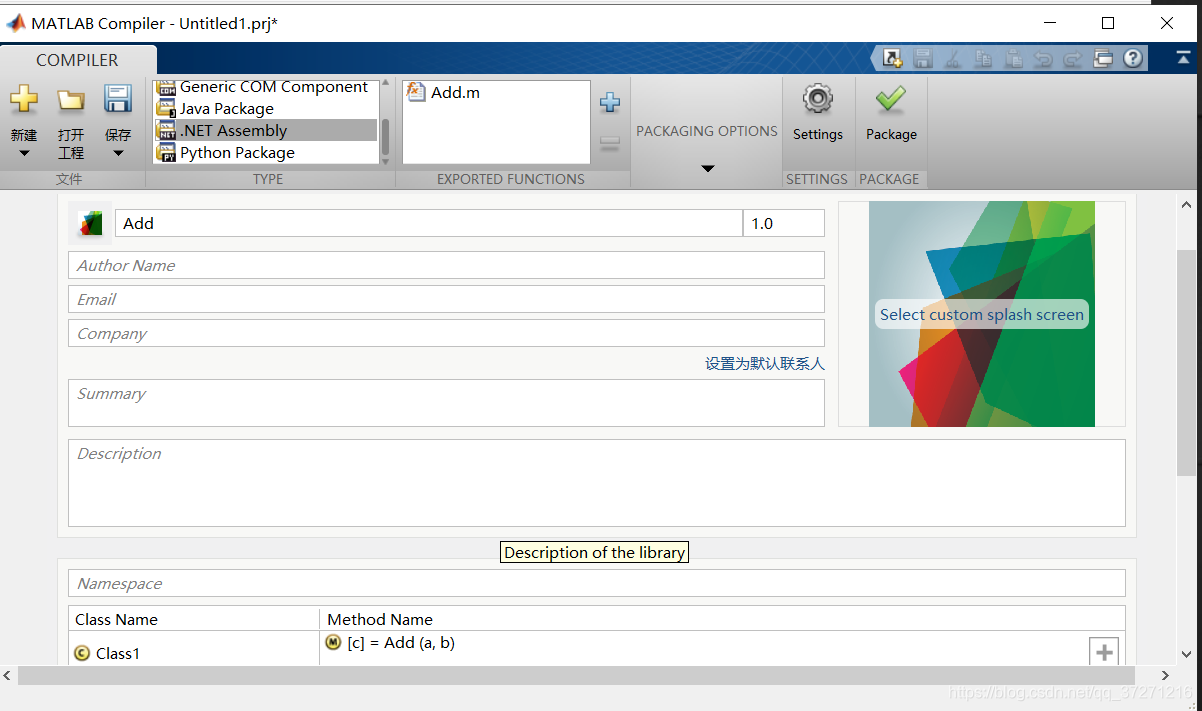
Task: Click the redo arrow icon
Action: pyautogui.click(x=1073, y=59)
